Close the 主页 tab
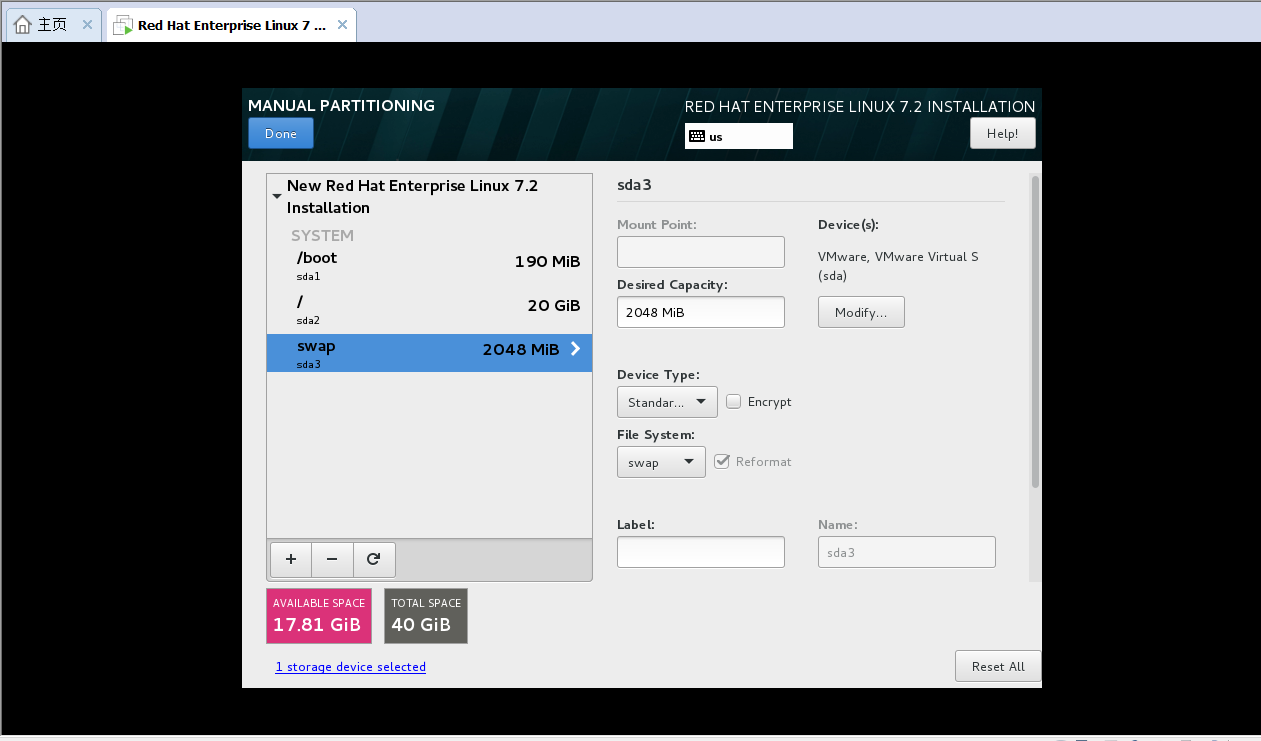This screenshot has width=1261, height=741. click(87, 25)
